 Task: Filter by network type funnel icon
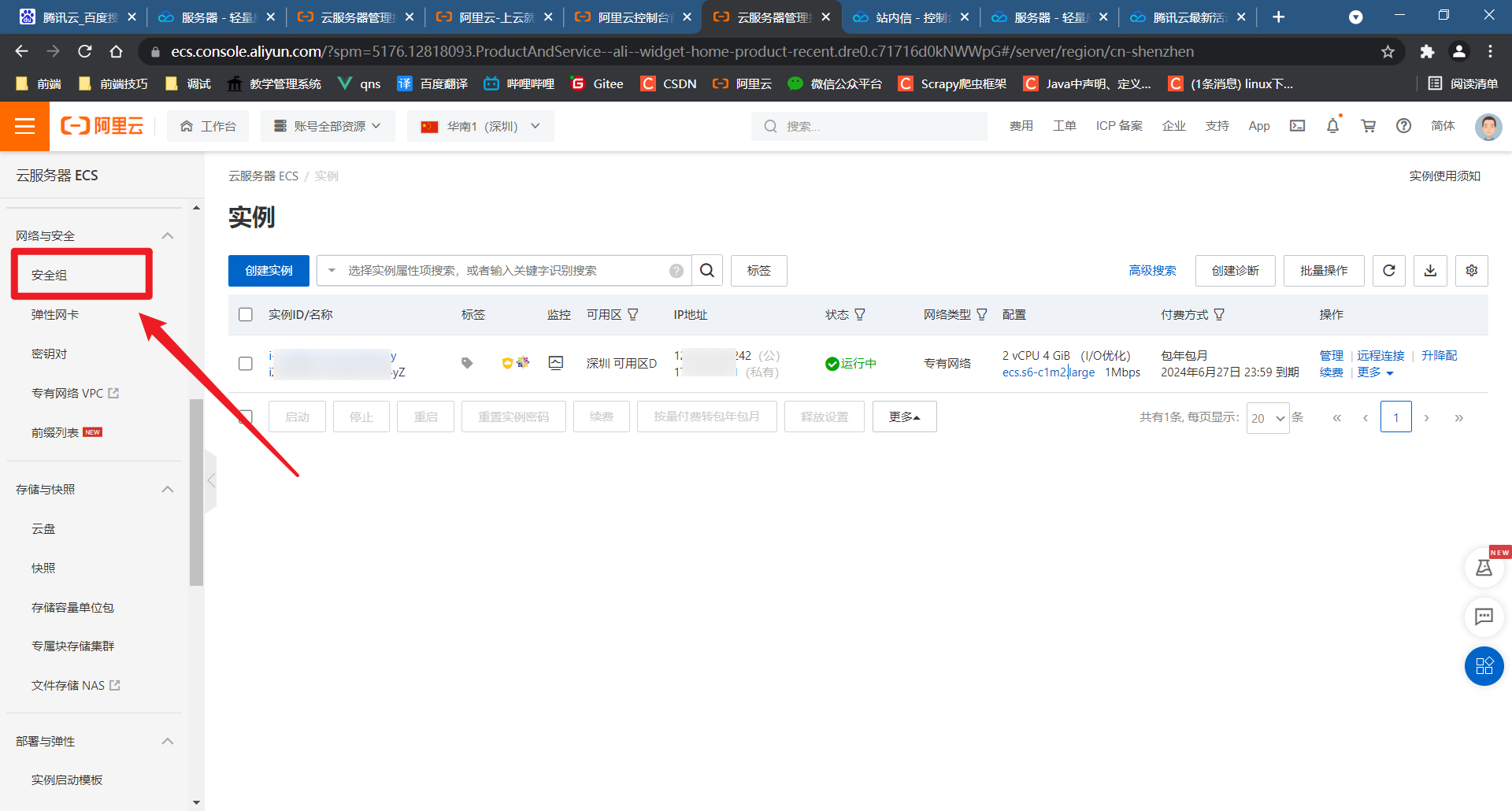[982, 315]
